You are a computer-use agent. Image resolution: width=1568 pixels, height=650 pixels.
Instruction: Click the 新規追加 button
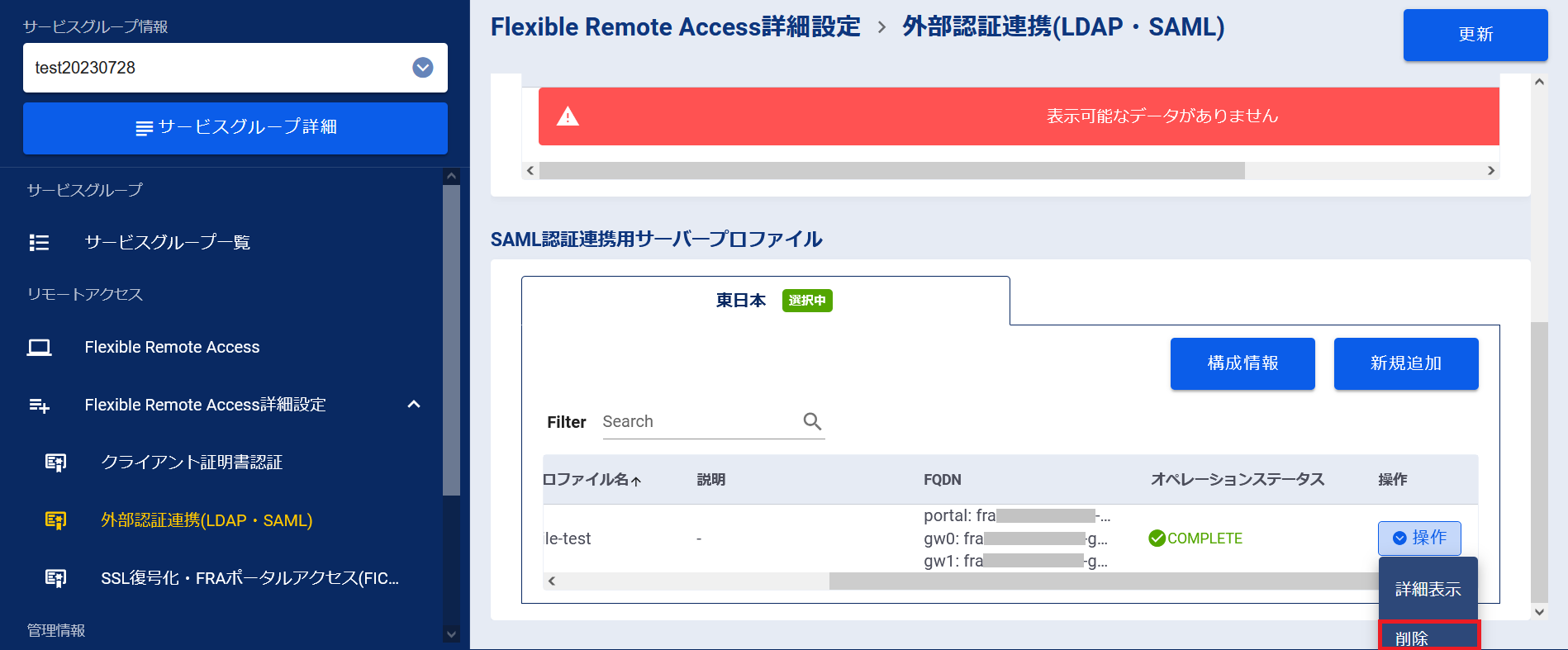[1405, 363]
